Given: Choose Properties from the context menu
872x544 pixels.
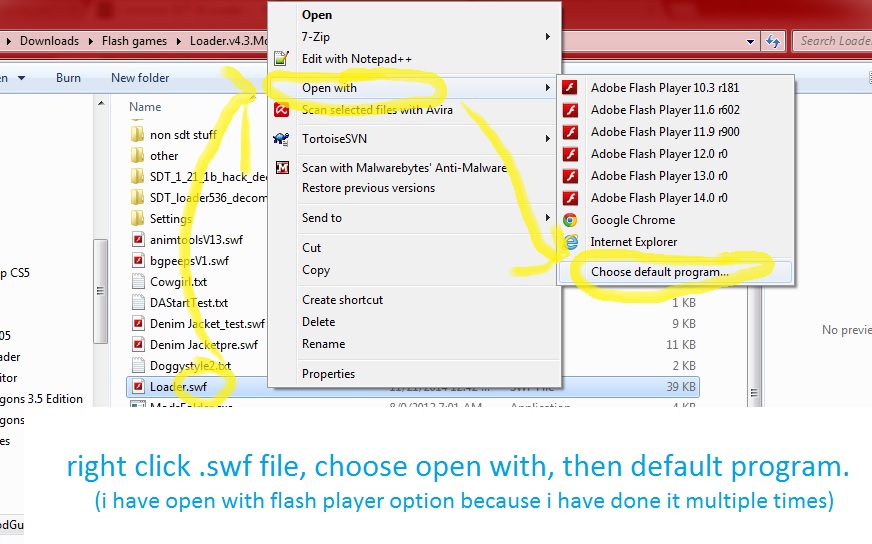Looking at the screenshot, I should pos(328,374).
